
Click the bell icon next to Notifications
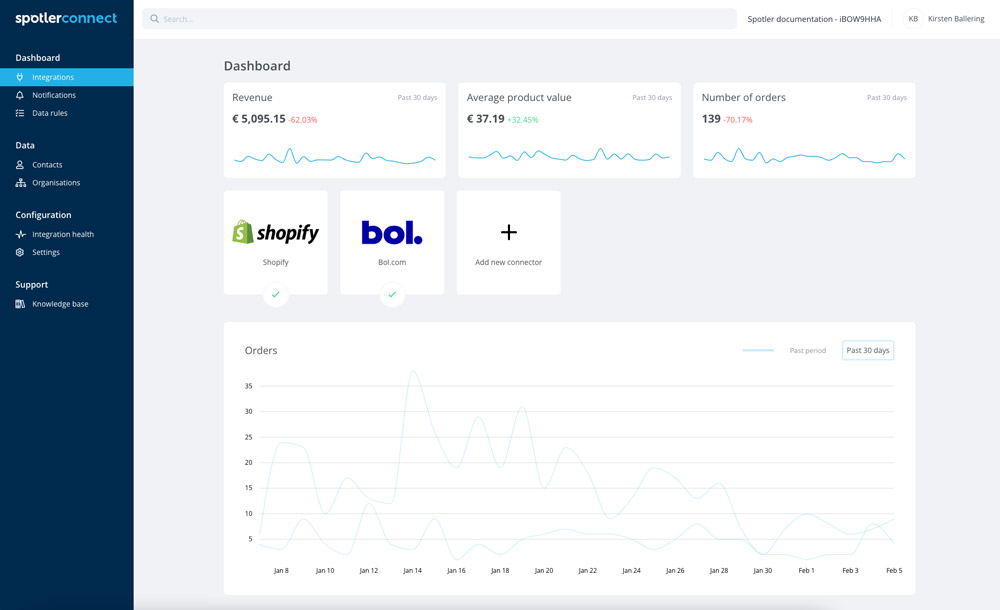coord(20,95)
